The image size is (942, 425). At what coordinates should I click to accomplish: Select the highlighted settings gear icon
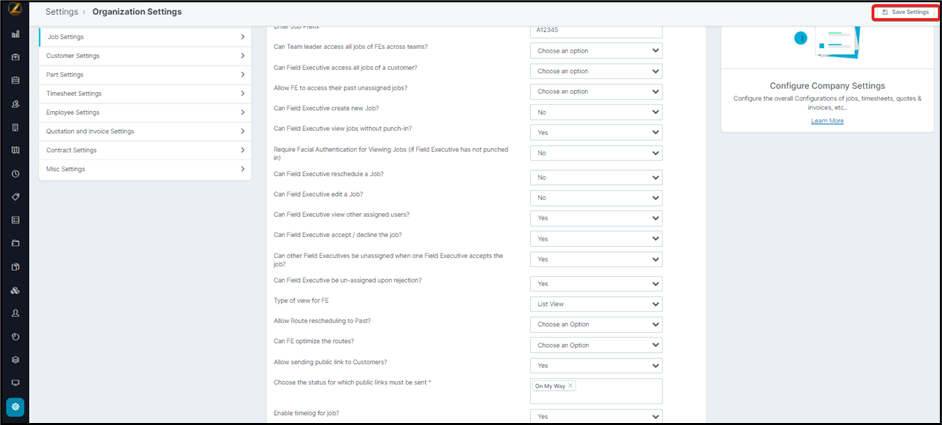(x=15, y=407)
